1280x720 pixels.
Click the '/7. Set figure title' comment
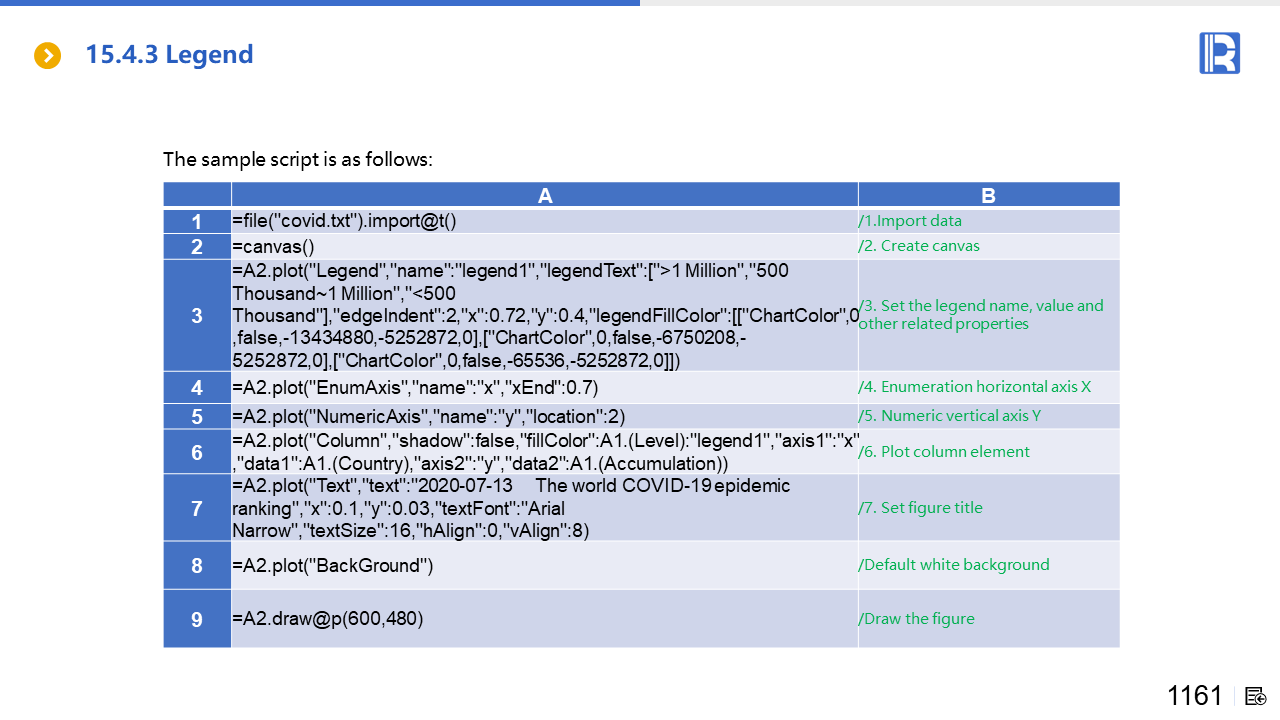tap(920, 508)
